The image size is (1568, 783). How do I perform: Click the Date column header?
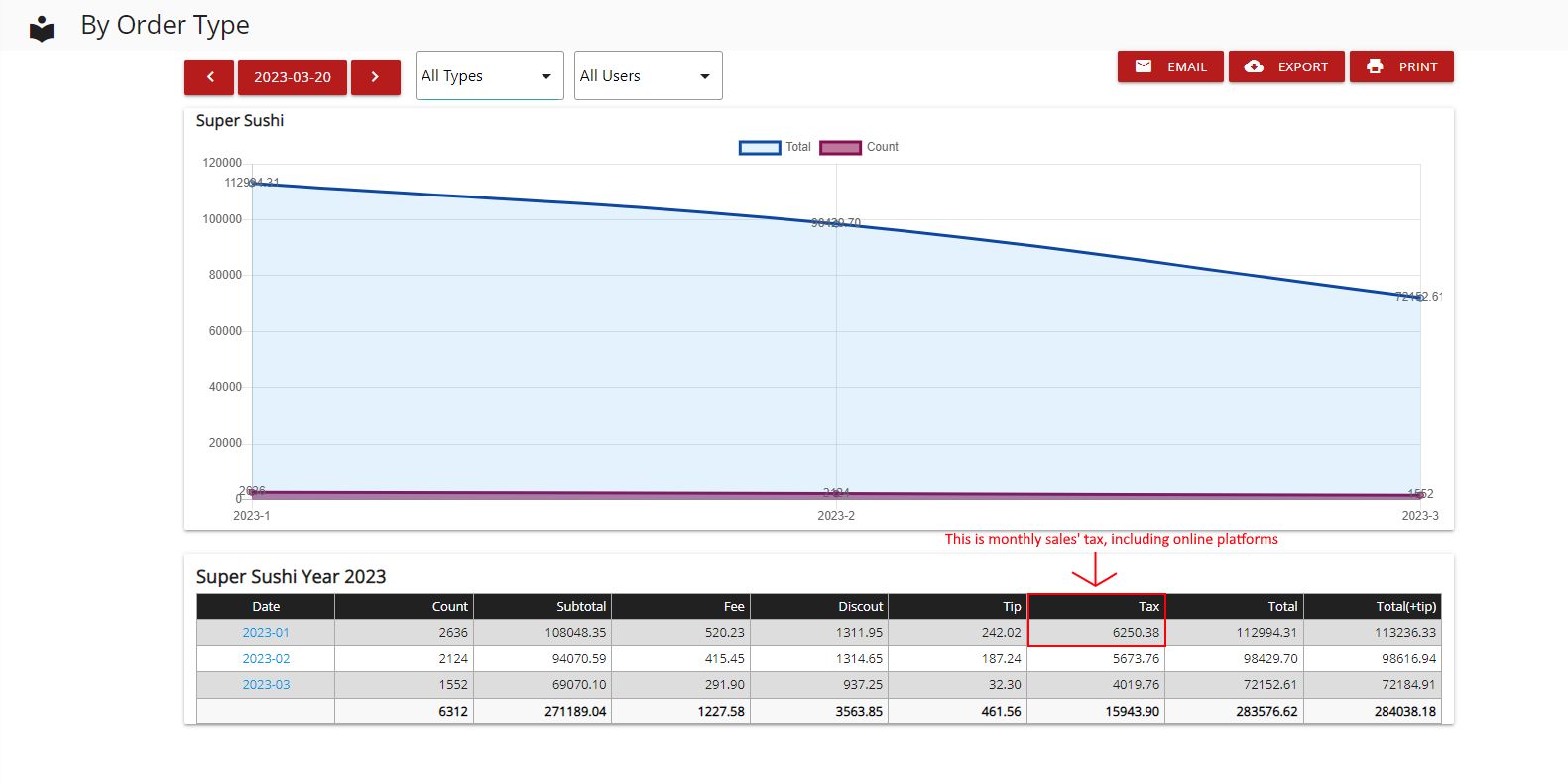pyautogui.click(x=266, y=607)
